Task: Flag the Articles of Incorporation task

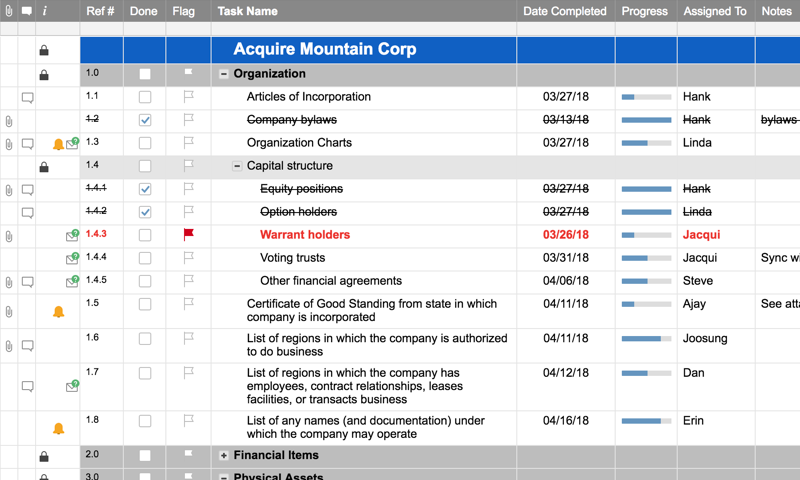Action: 188,97
